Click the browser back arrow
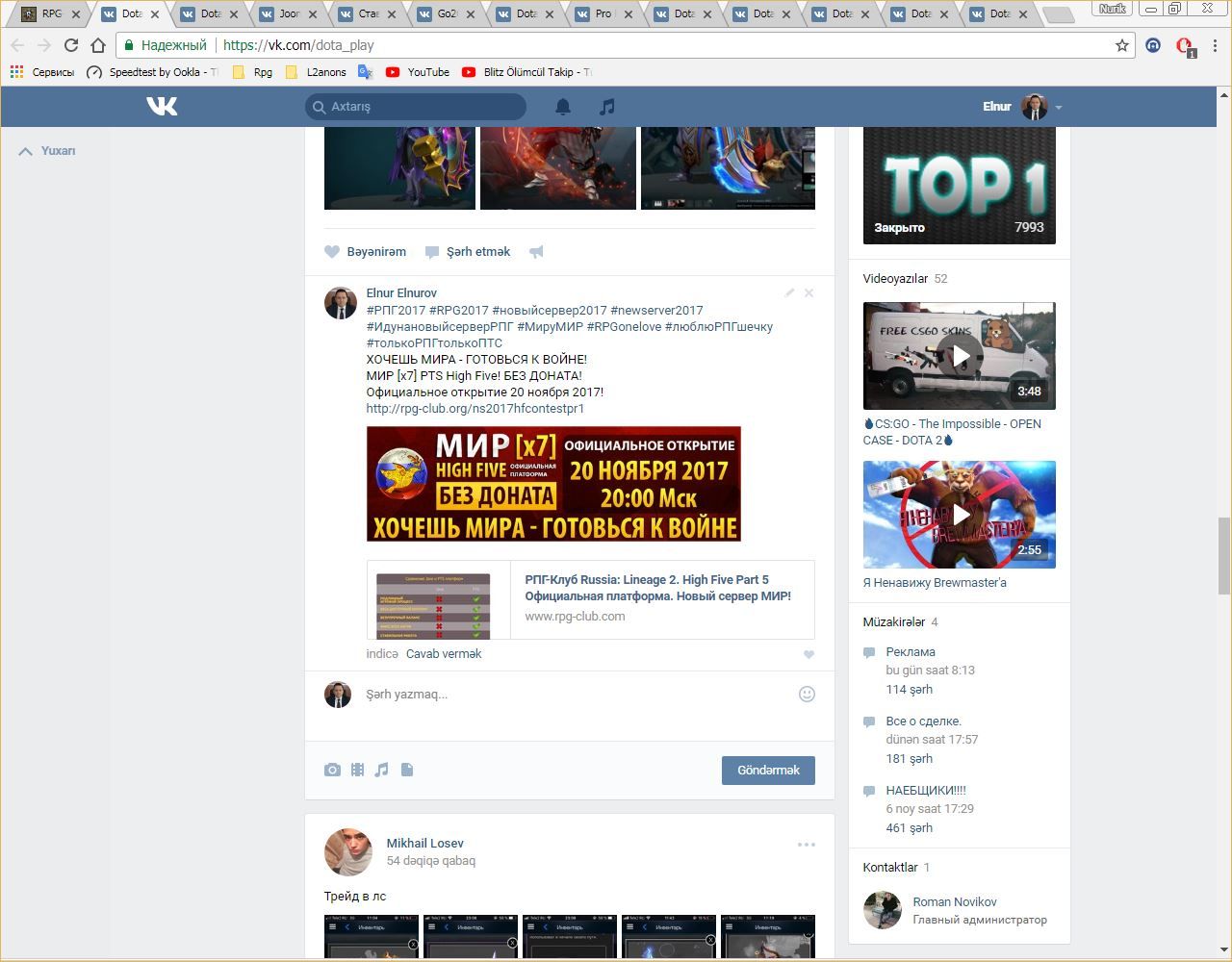This screenshot has width=1232, height=962. pos(17,45)
